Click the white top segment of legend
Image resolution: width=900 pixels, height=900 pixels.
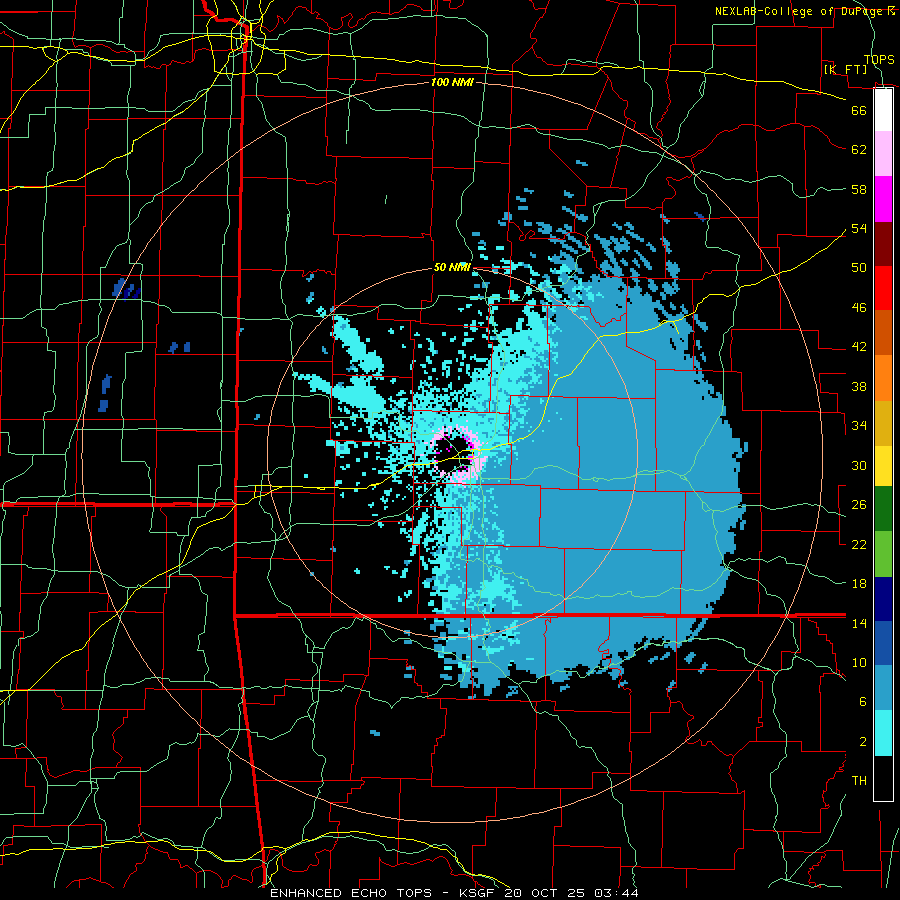pyautogui.click(x=883, y=110)
